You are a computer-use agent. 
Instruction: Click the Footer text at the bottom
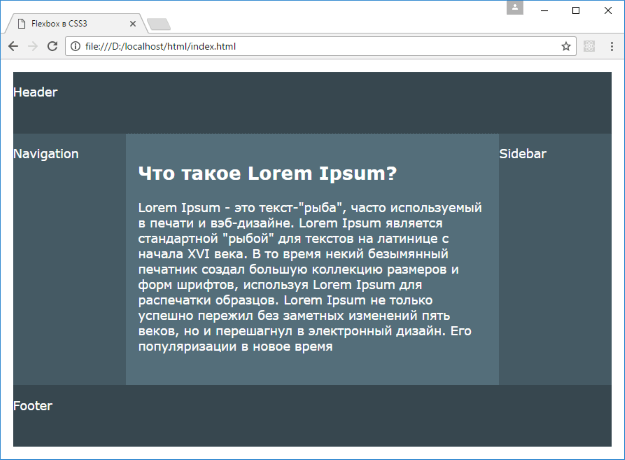click(33, 406)
